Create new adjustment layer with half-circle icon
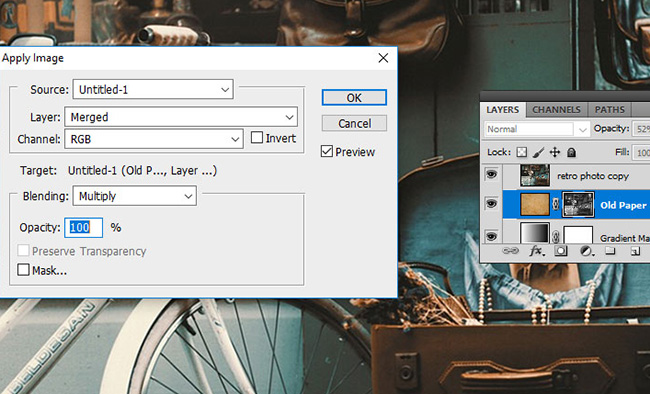The height and width of the screenshot is (394, 650). [x=586, y=251]
